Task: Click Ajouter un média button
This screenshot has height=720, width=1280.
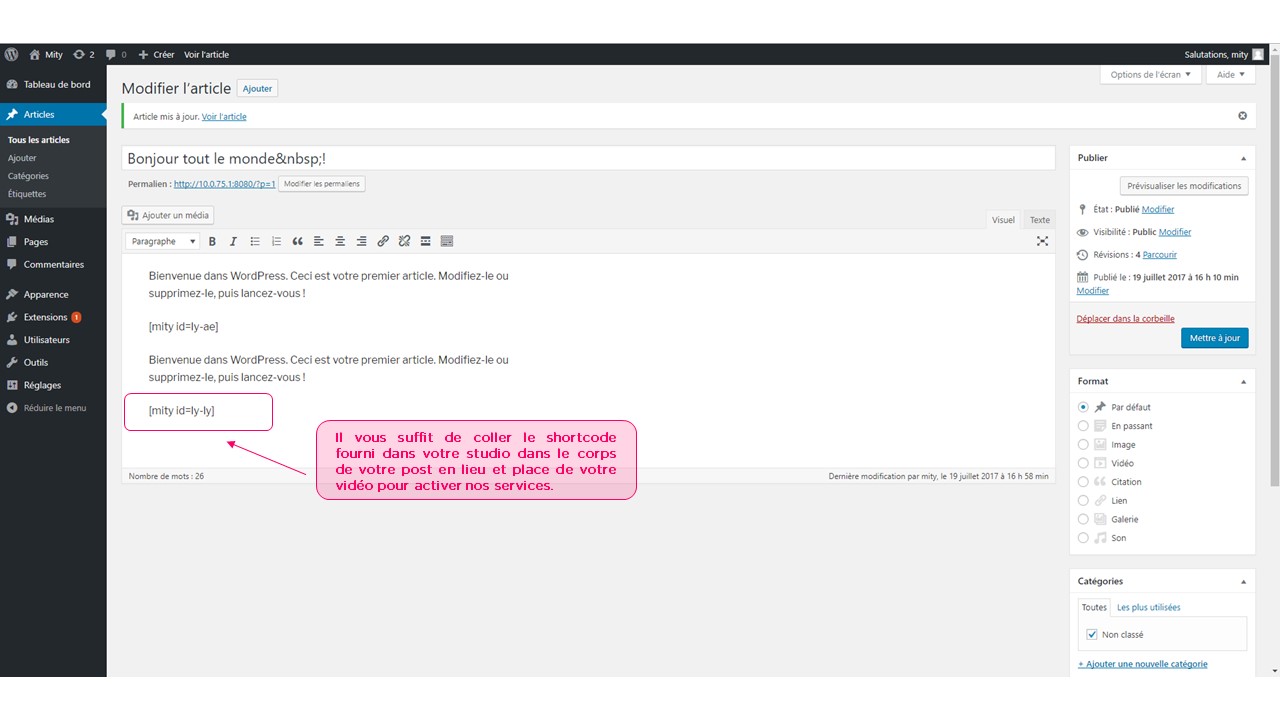Action: pos(168,215)
